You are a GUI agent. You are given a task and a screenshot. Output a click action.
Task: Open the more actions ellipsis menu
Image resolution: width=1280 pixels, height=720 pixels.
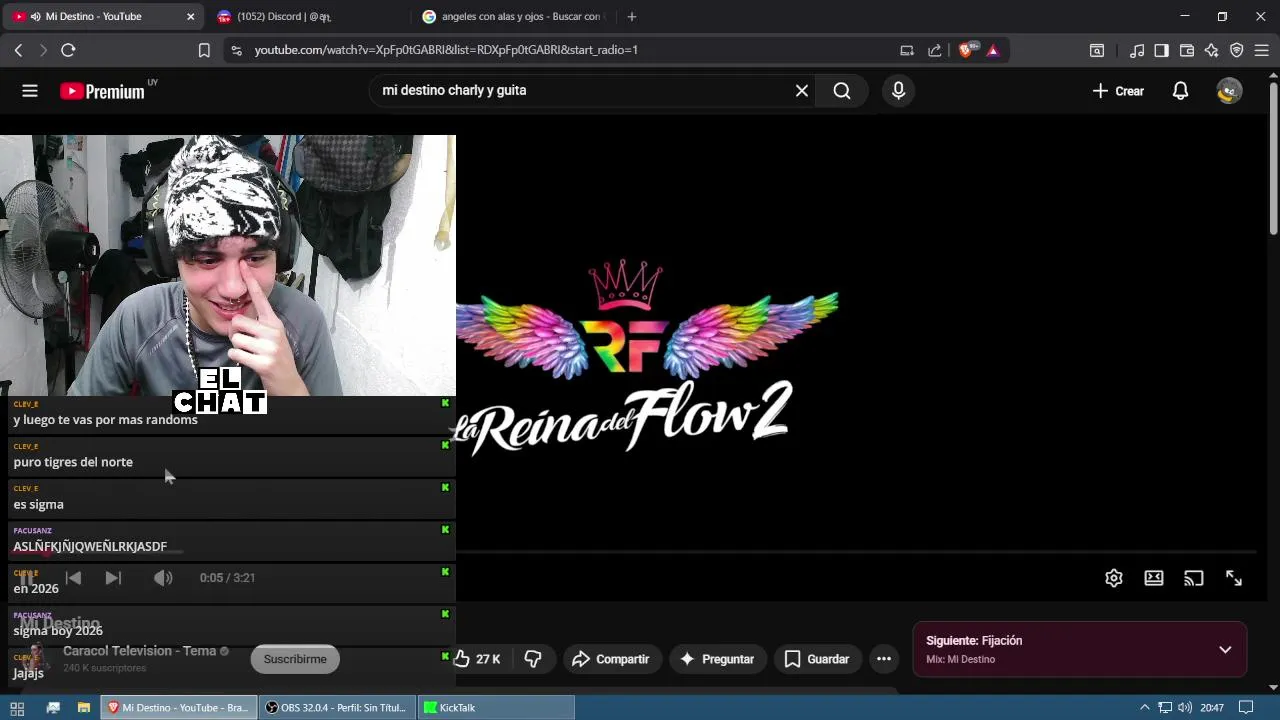click(884, 659)
